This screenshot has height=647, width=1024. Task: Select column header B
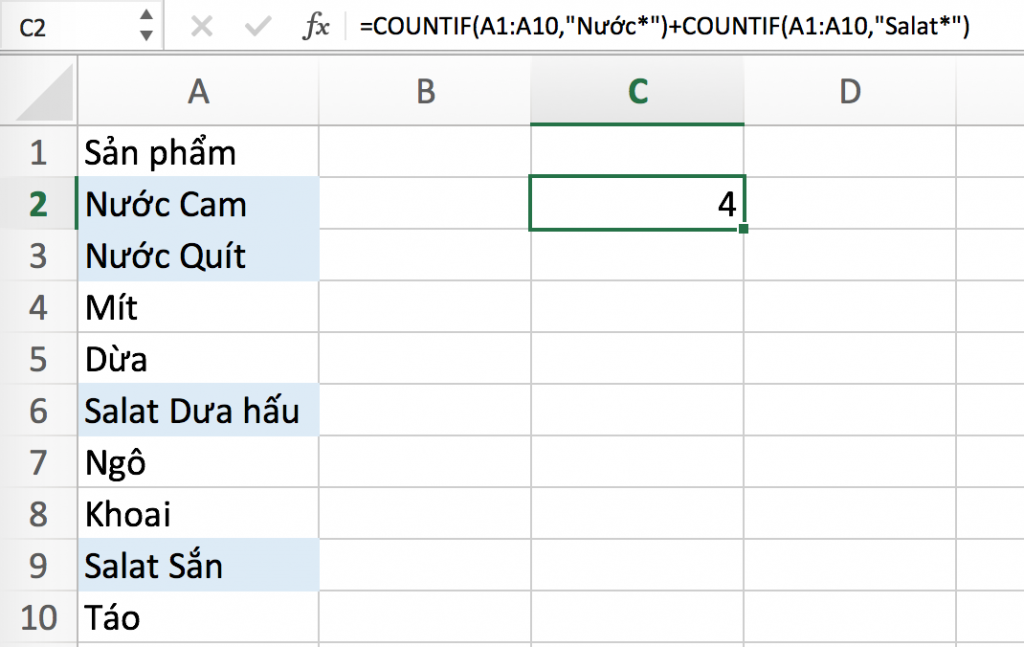(425, 90)
